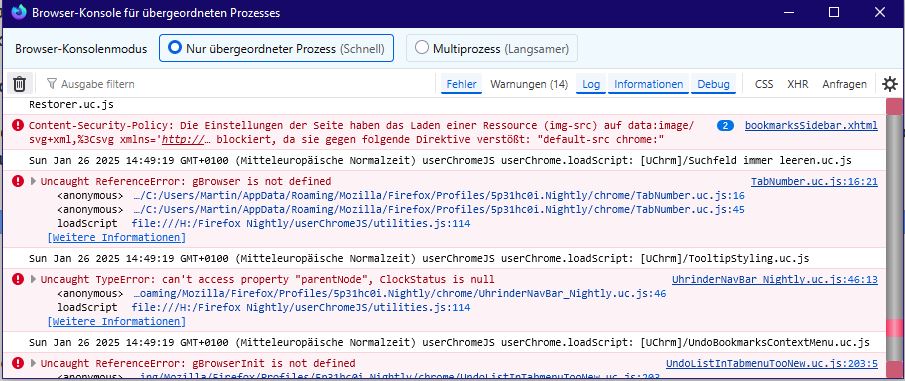Select Nur übergeordneter Prozess radio option
This screenshot has width=905, height=381.
tap(276, 48)
